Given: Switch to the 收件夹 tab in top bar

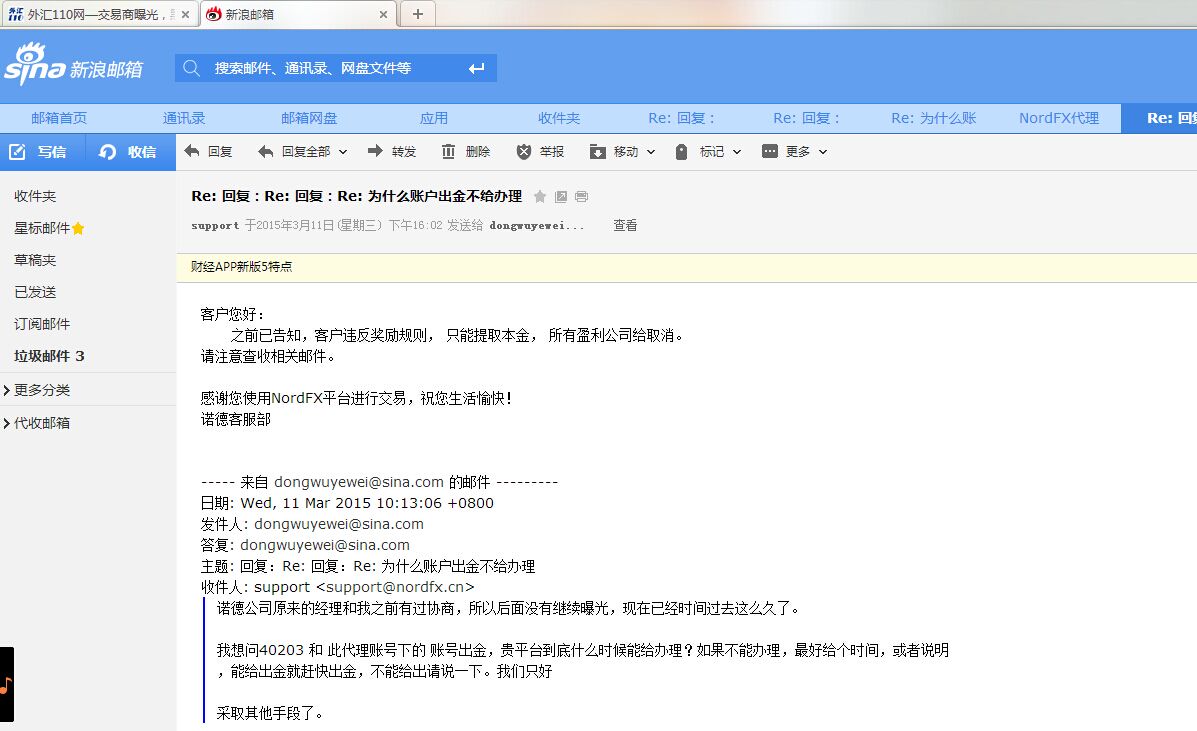Looking at the screenshot, I should coord(559,118).
